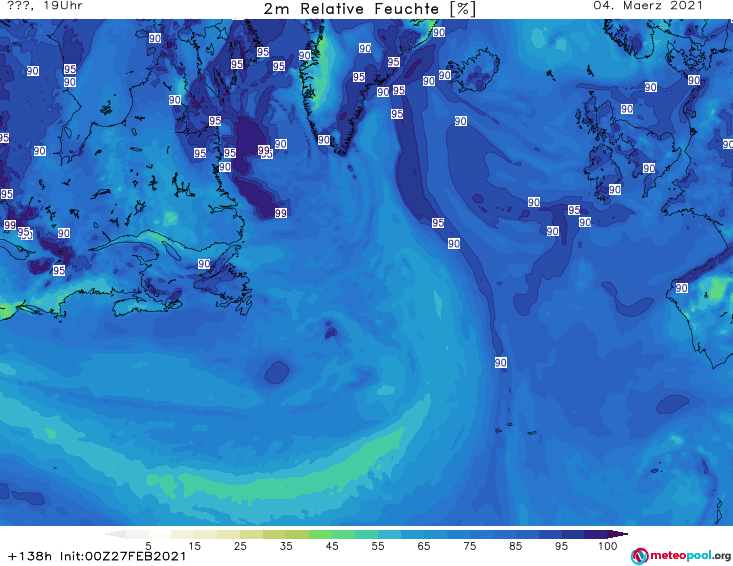Pick the dark purple arrow tip of legend
This screenshot has width=733, height=566.
coord(618,534)
